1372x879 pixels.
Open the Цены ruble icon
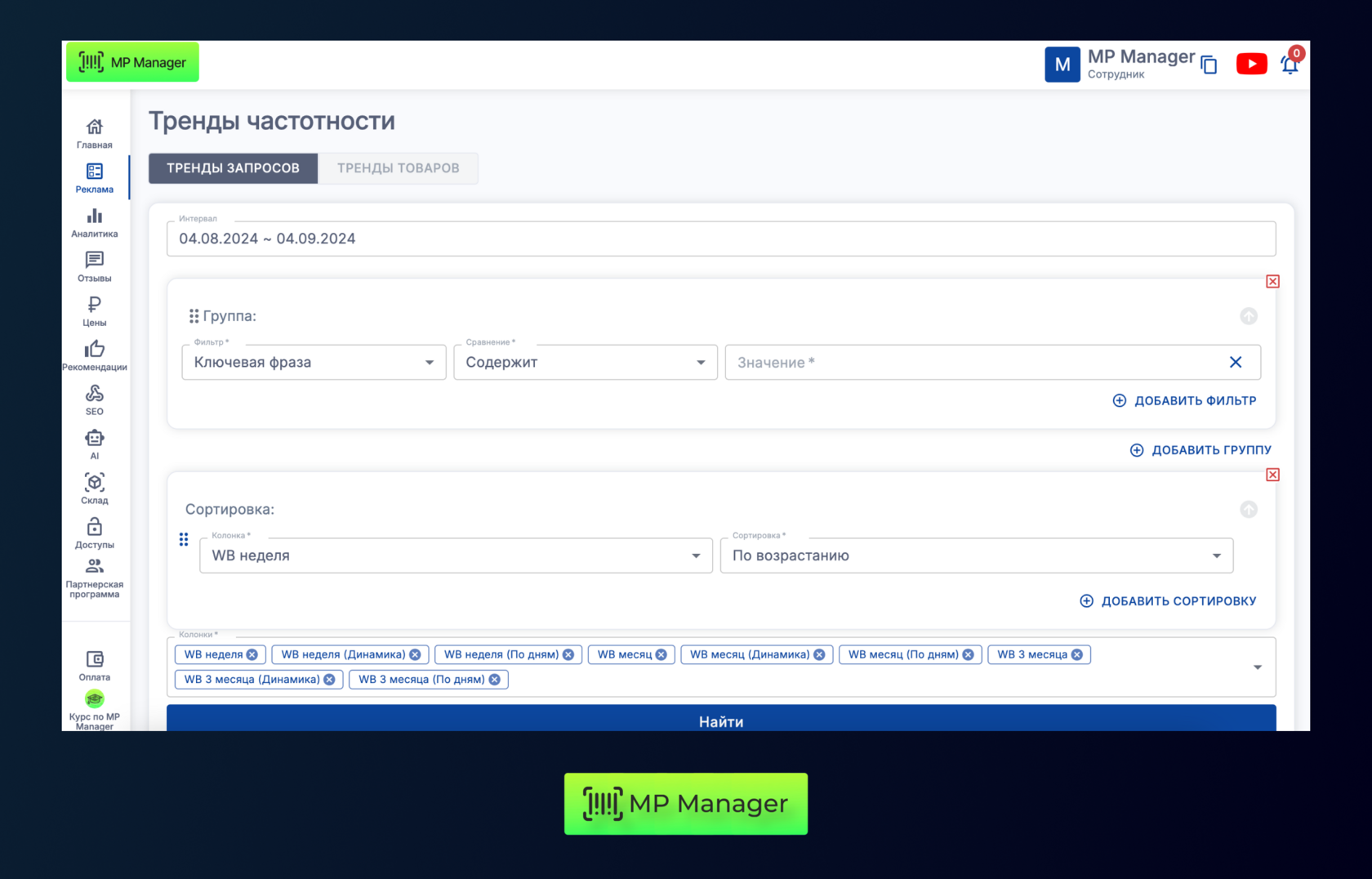pos(95,311)
